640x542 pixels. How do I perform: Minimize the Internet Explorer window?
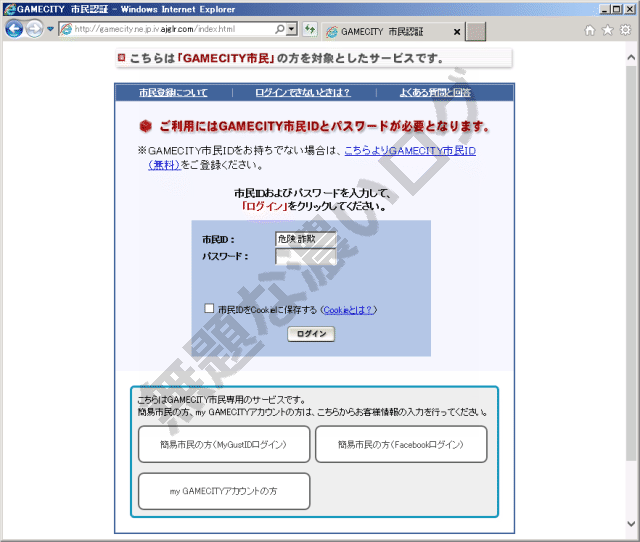(x=605, y=9)
